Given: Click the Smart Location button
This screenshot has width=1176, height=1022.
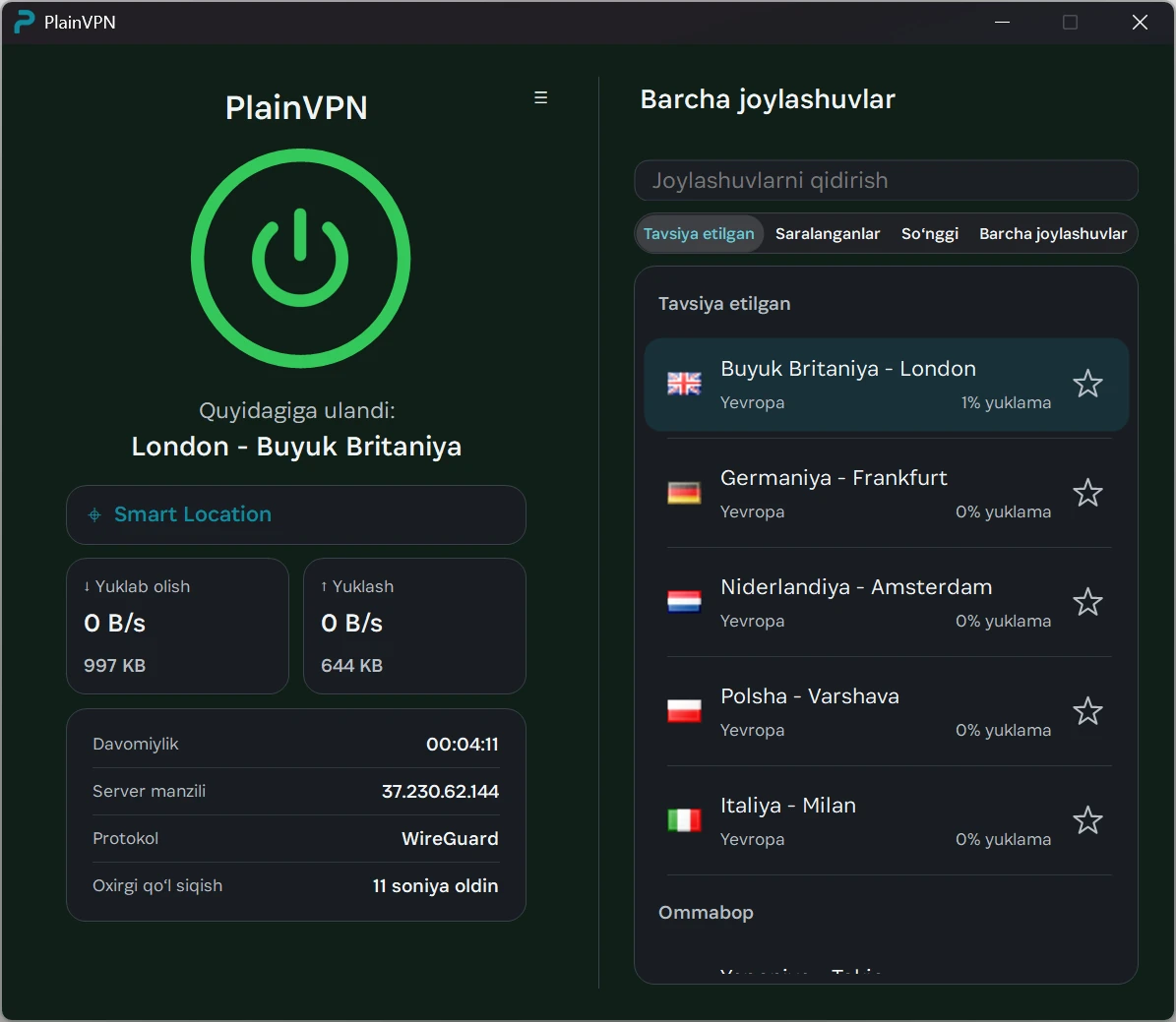Looking at the screenshot, I should [x=296, y=514].
